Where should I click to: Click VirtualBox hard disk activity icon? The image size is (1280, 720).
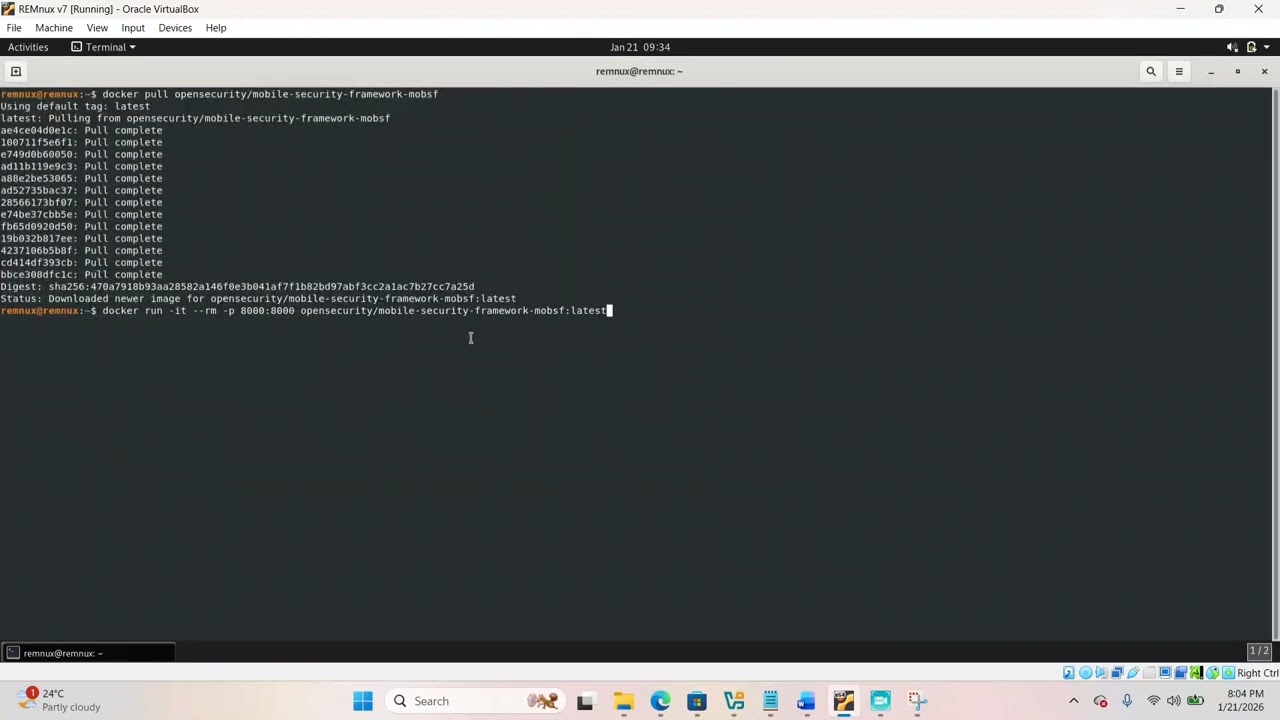coord(1069,673)
